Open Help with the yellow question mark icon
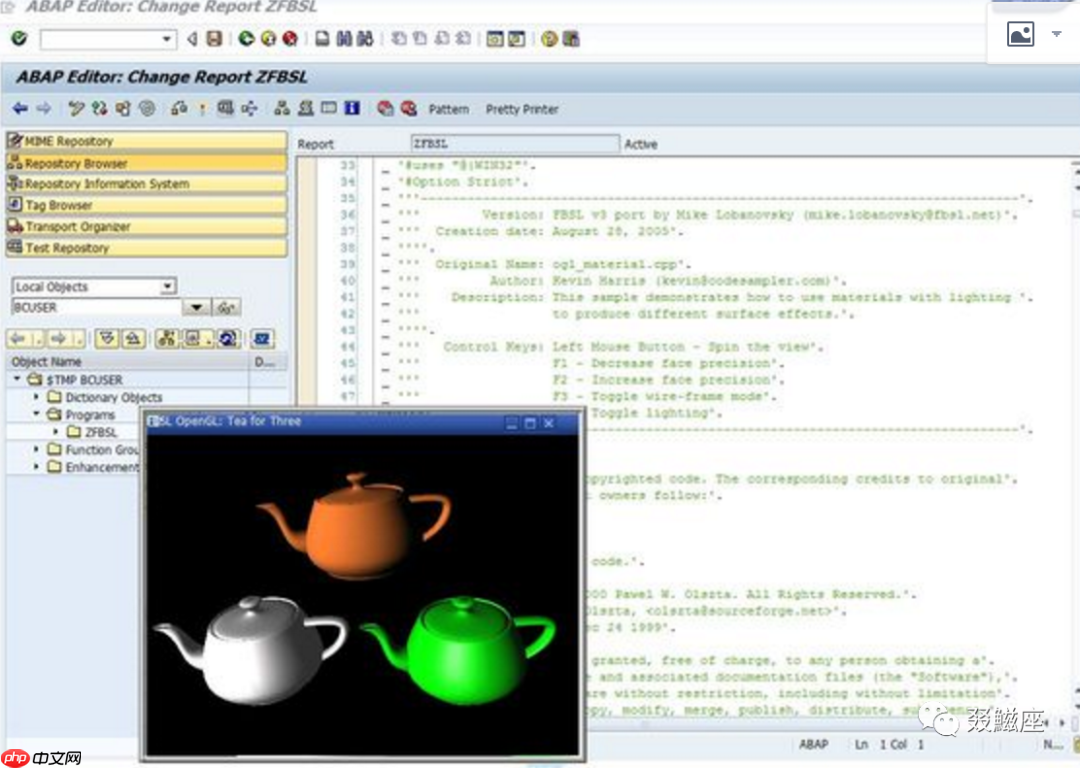Viewport: 1080px width, 768px height. click(x=549, y=39)
